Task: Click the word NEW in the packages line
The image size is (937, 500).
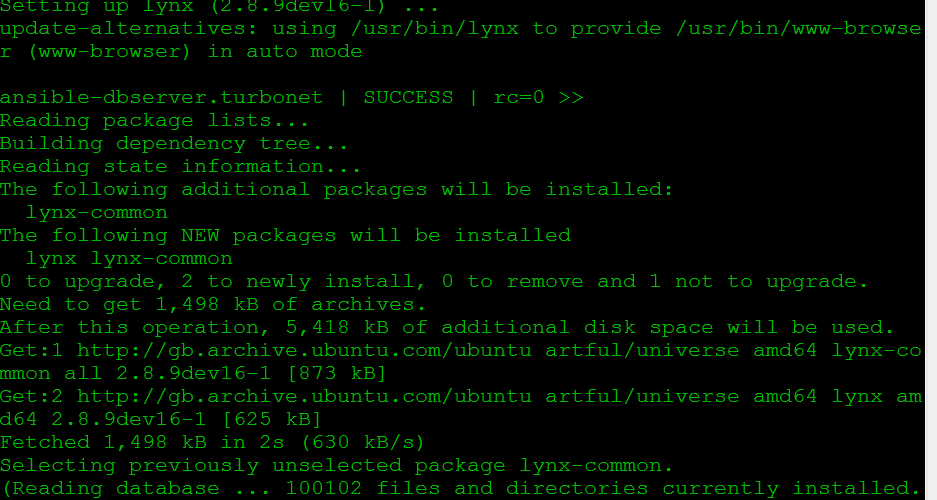Action: pos(200,235)
